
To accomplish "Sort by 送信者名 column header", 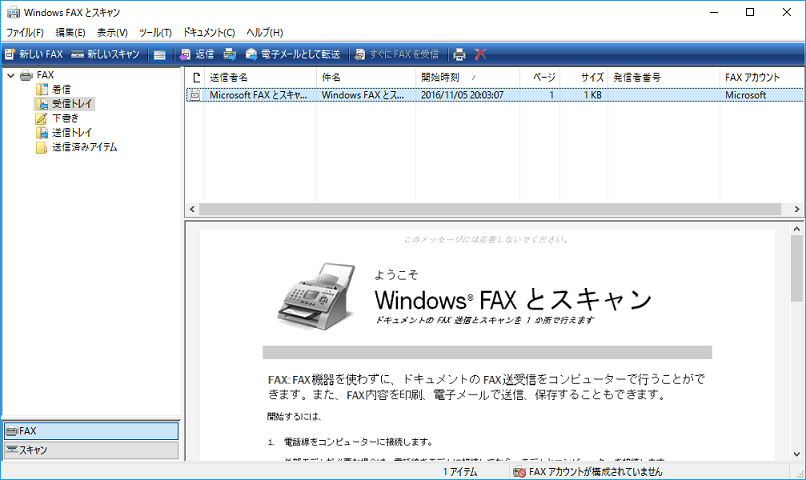I will (x=260, y=78).
